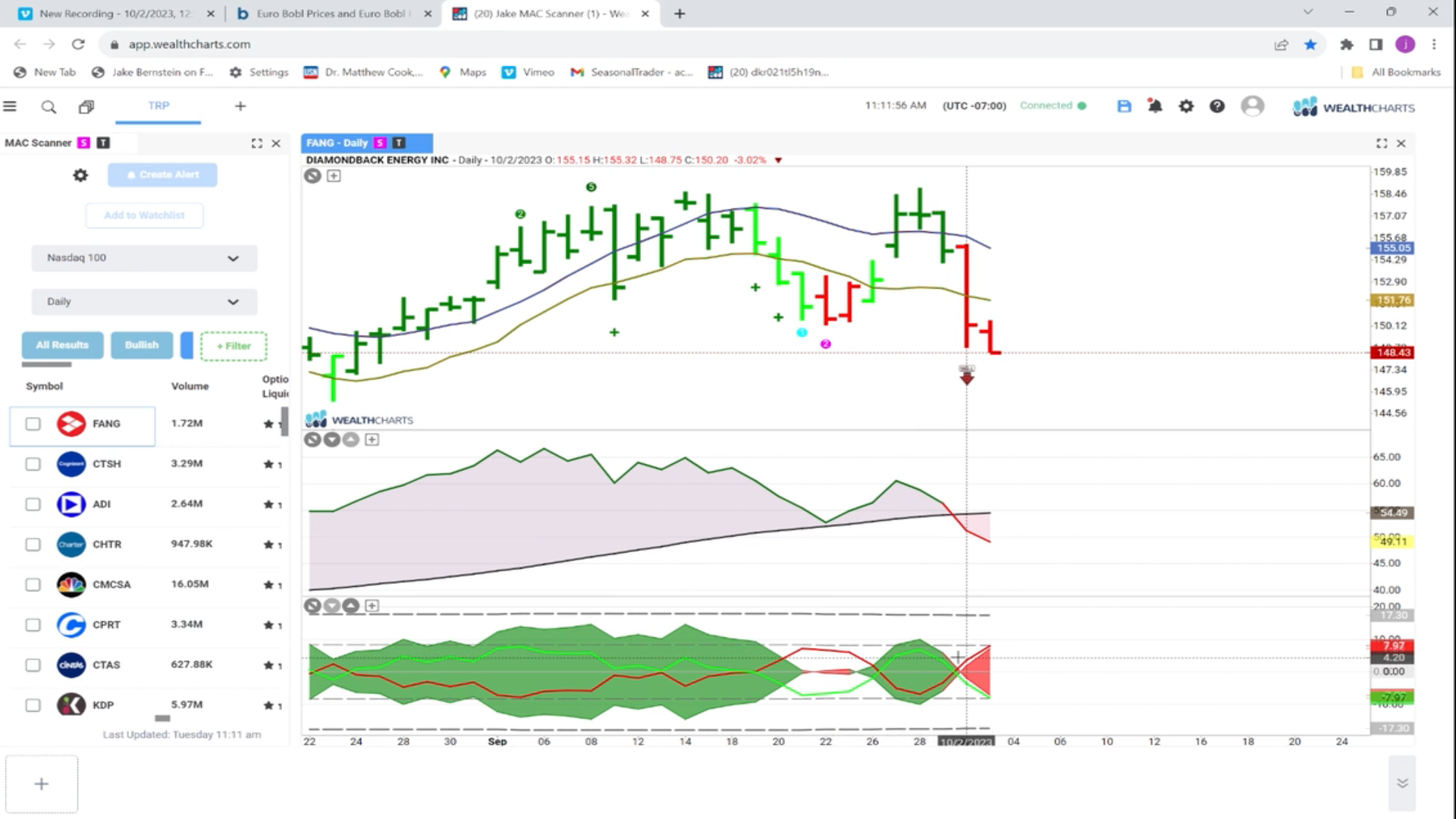The width and height of the screenshot is (1456, 819).
Task: Open browser extensions puzzle icon
Action: [1347, 45]
